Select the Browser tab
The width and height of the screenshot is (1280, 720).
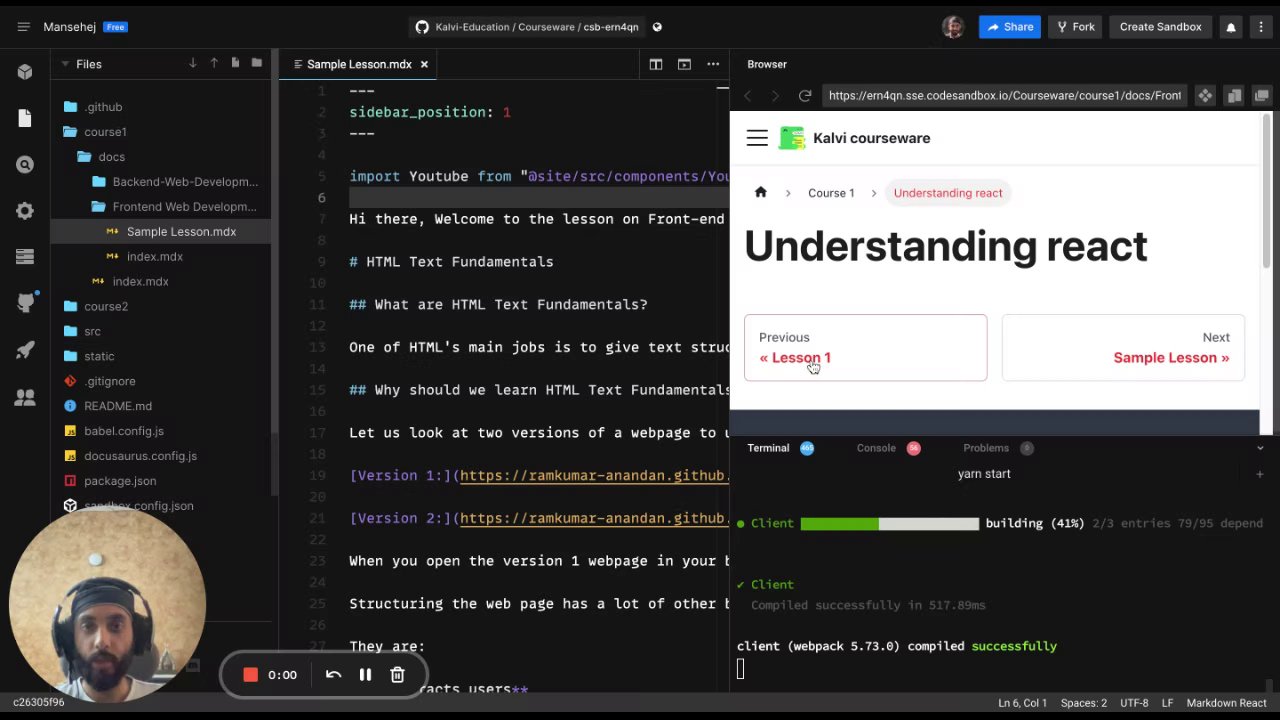click(x=767, y=64)
